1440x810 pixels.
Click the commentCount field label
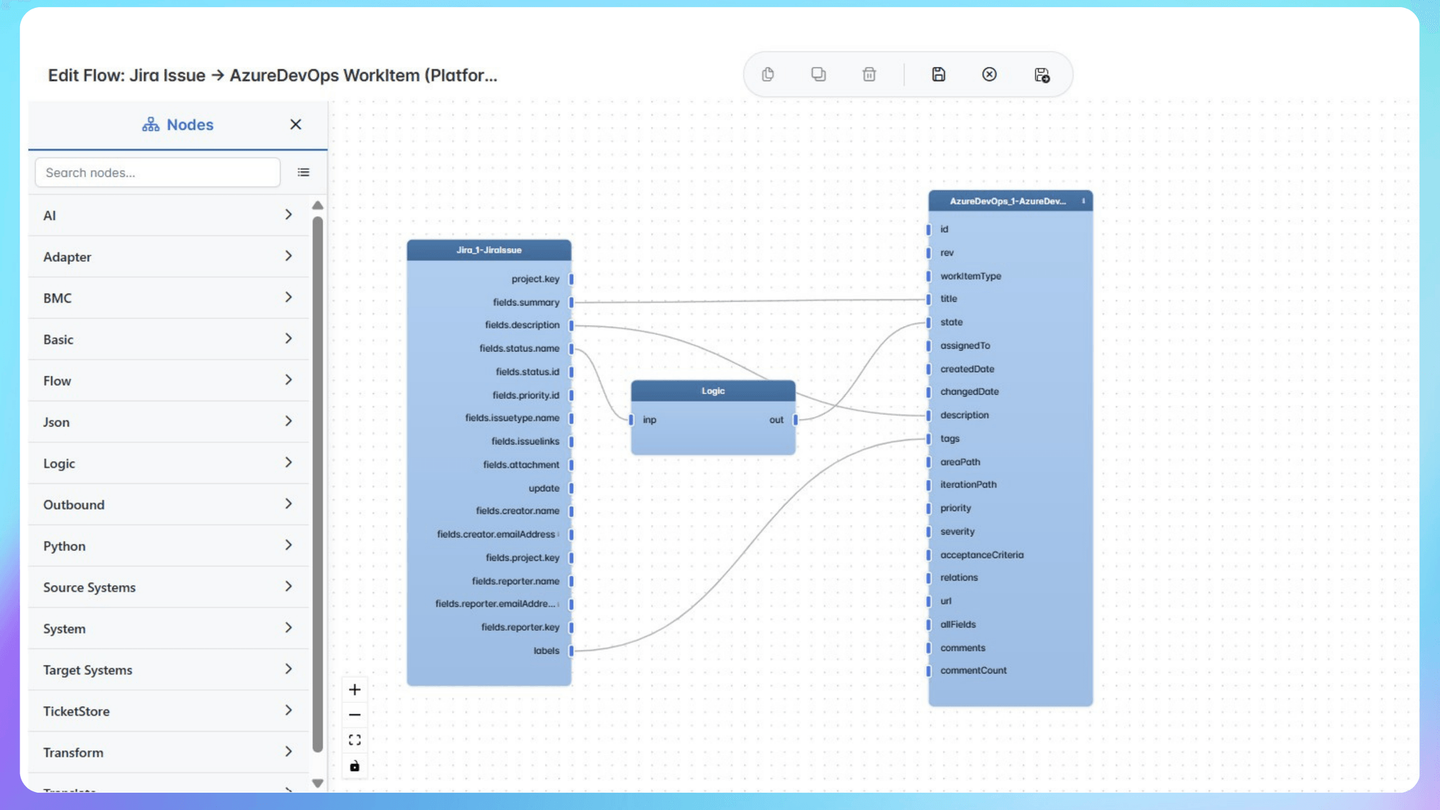coord(973,671)
